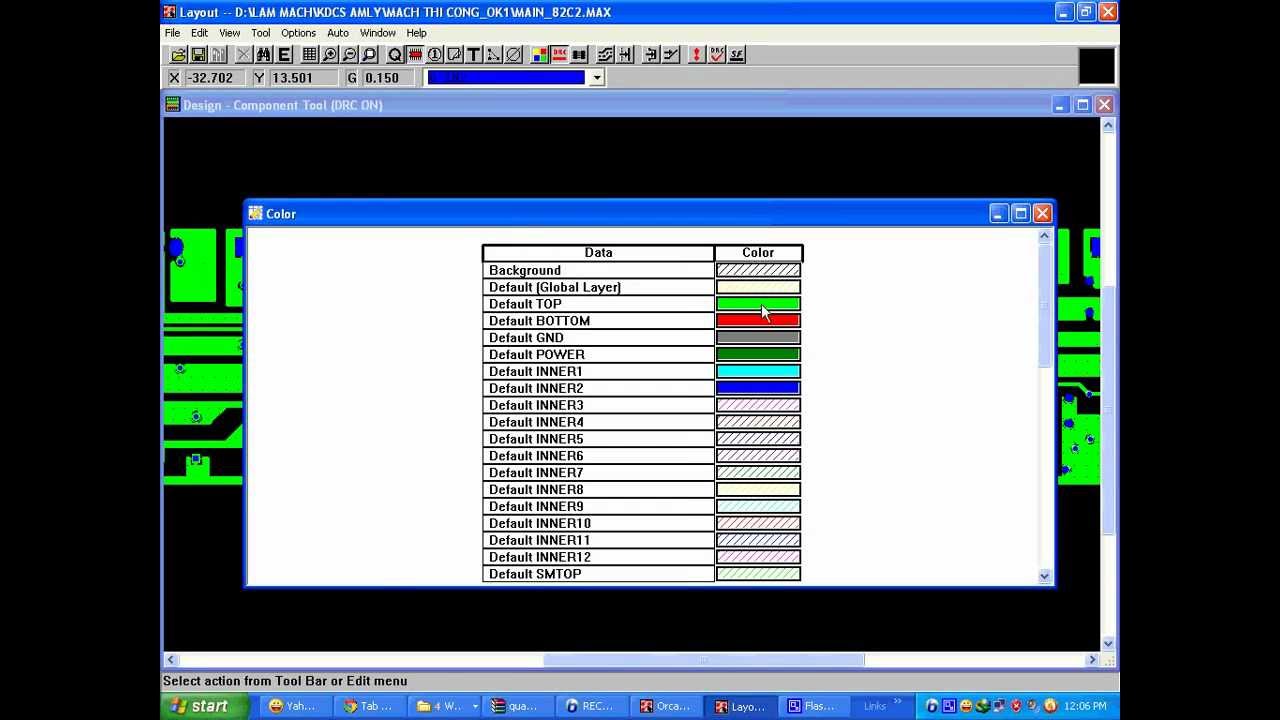Pick the Default SMTOP swatch

tap(758, 574)
